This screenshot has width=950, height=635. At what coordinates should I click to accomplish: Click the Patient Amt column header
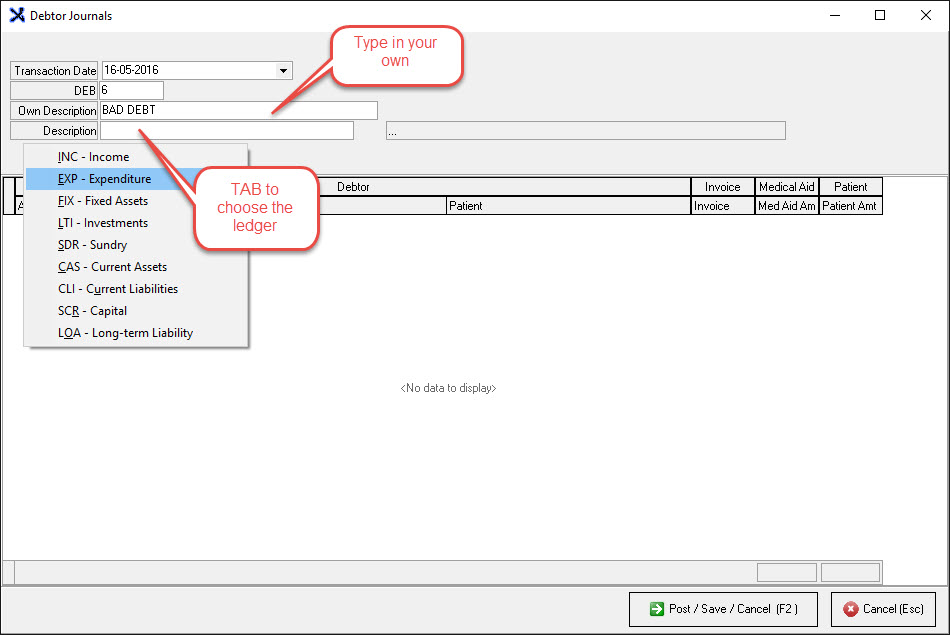pyautogui.click(x=851, y=206)
